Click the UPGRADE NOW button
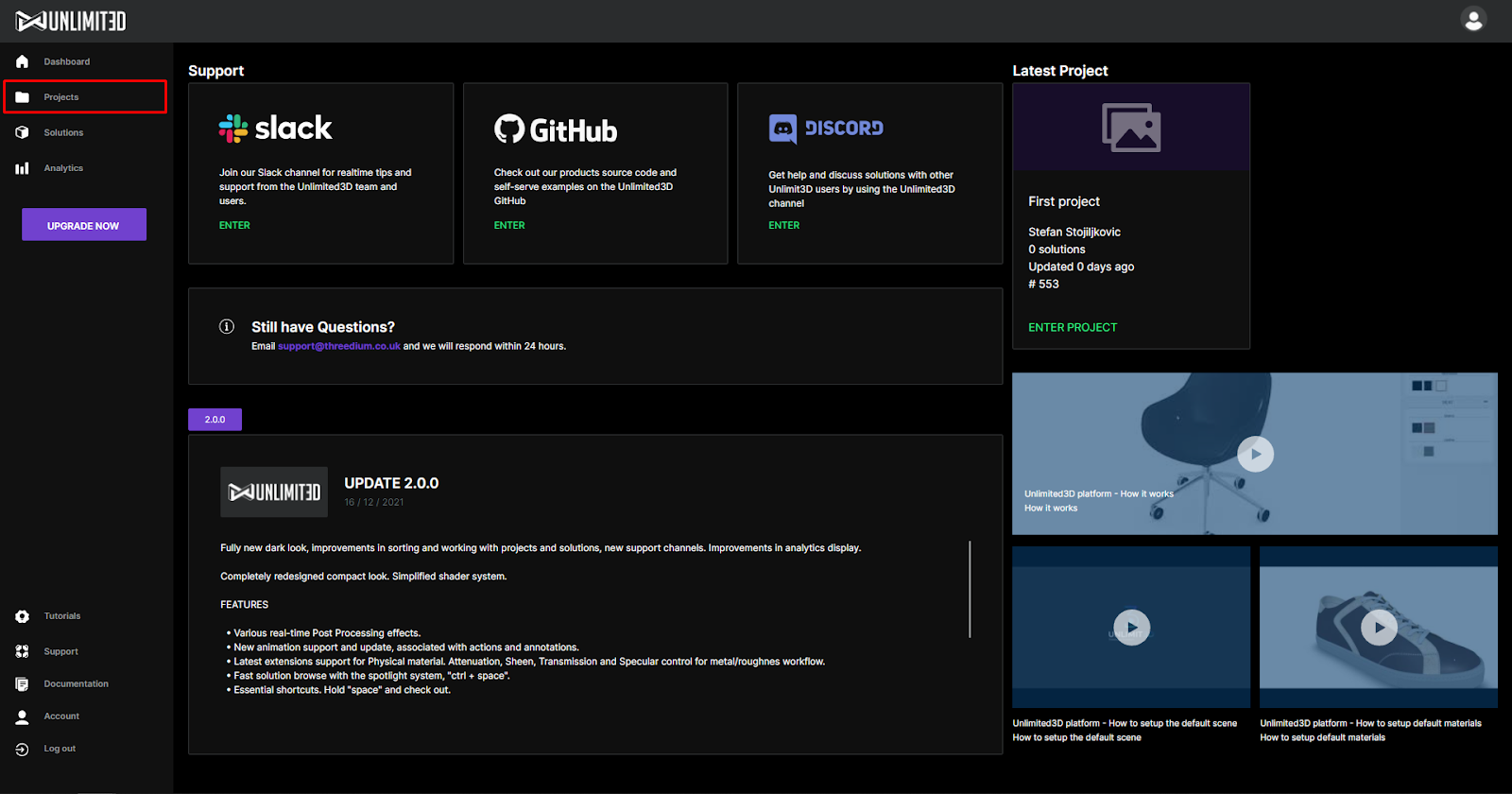This screenshot has width=1512, height=794. (84, 225)
